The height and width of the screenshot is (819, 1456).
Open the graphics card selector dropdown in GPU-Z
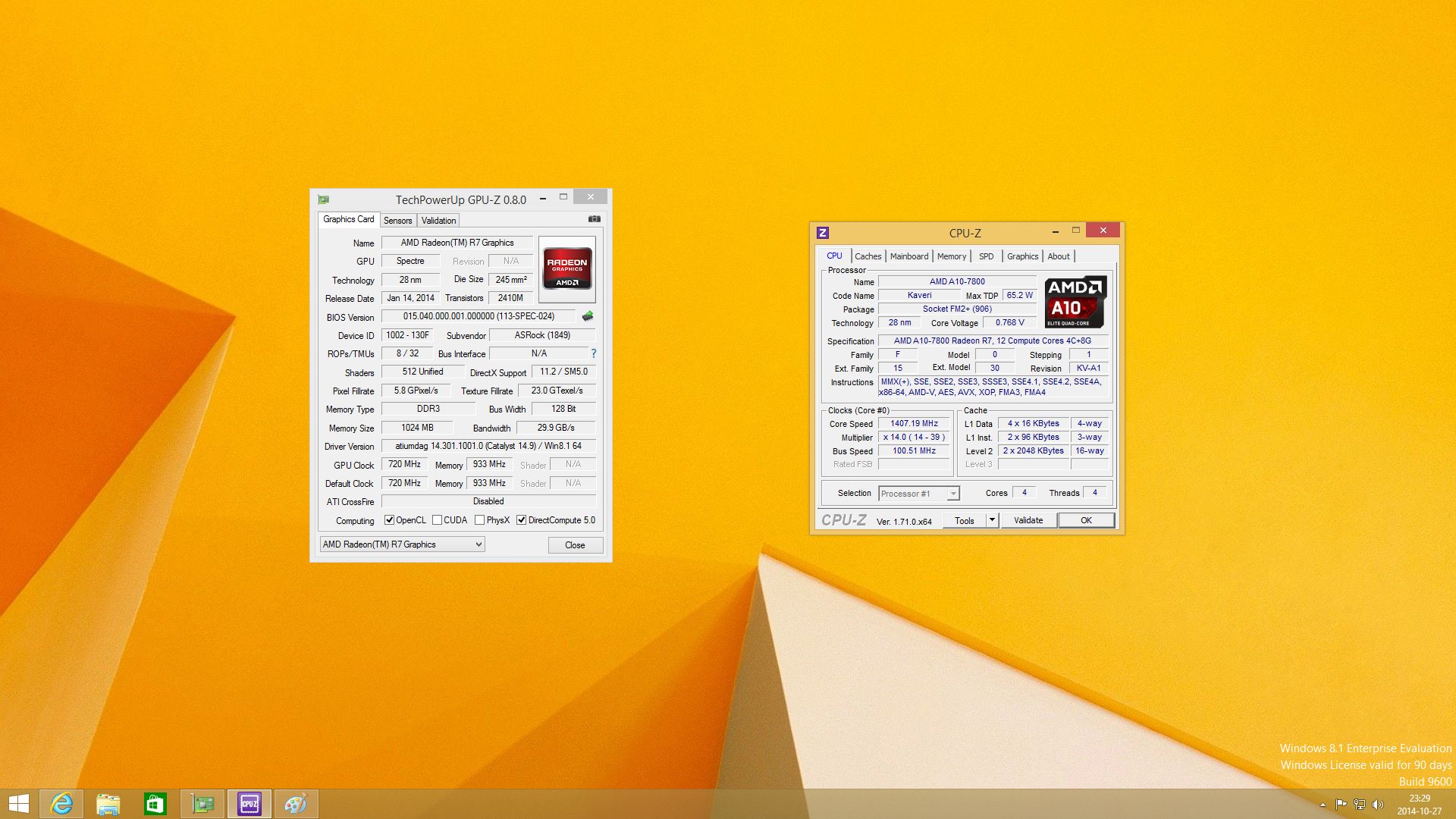click(x=478, y=544)
